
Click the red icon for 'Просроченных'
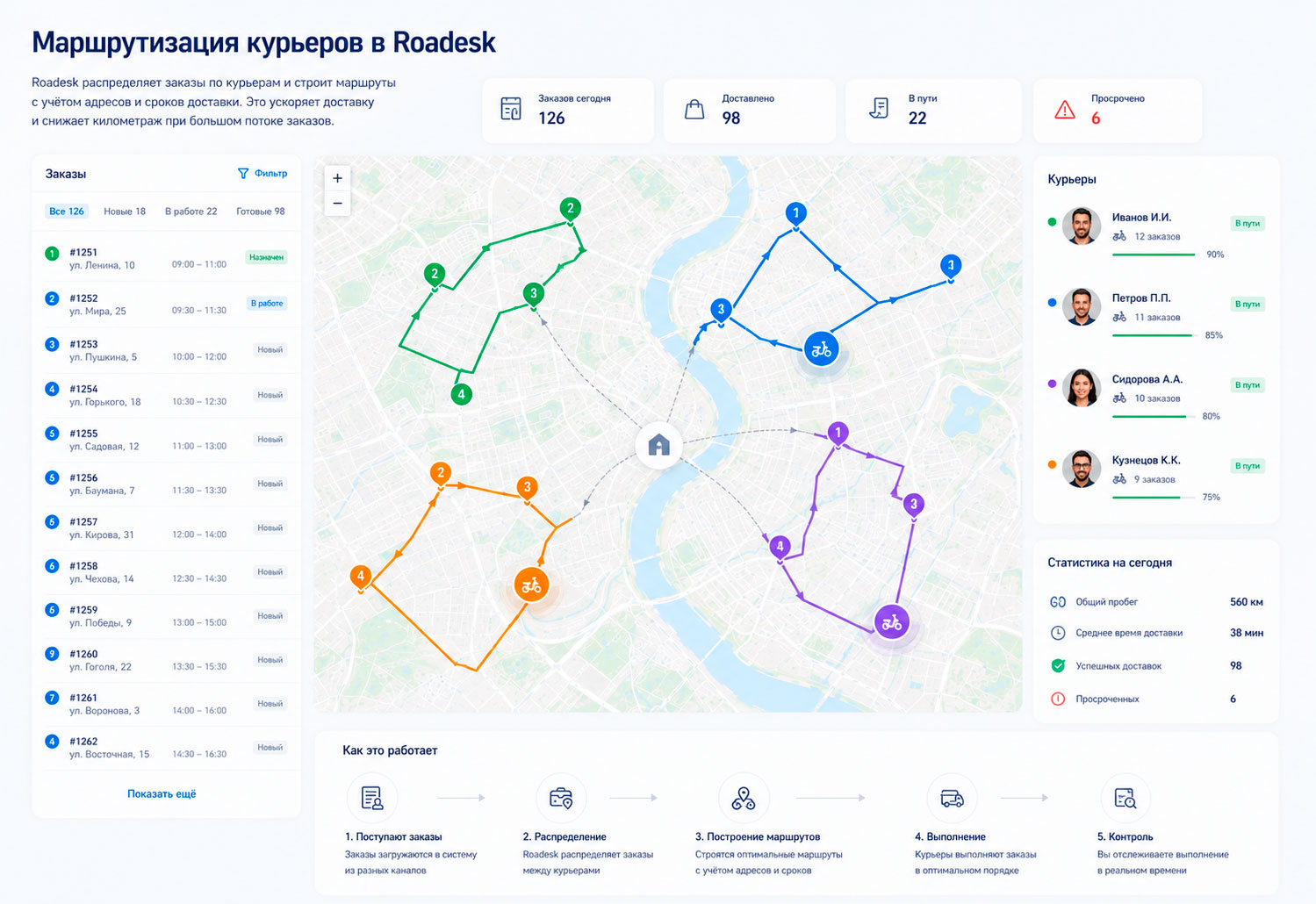1058,699
